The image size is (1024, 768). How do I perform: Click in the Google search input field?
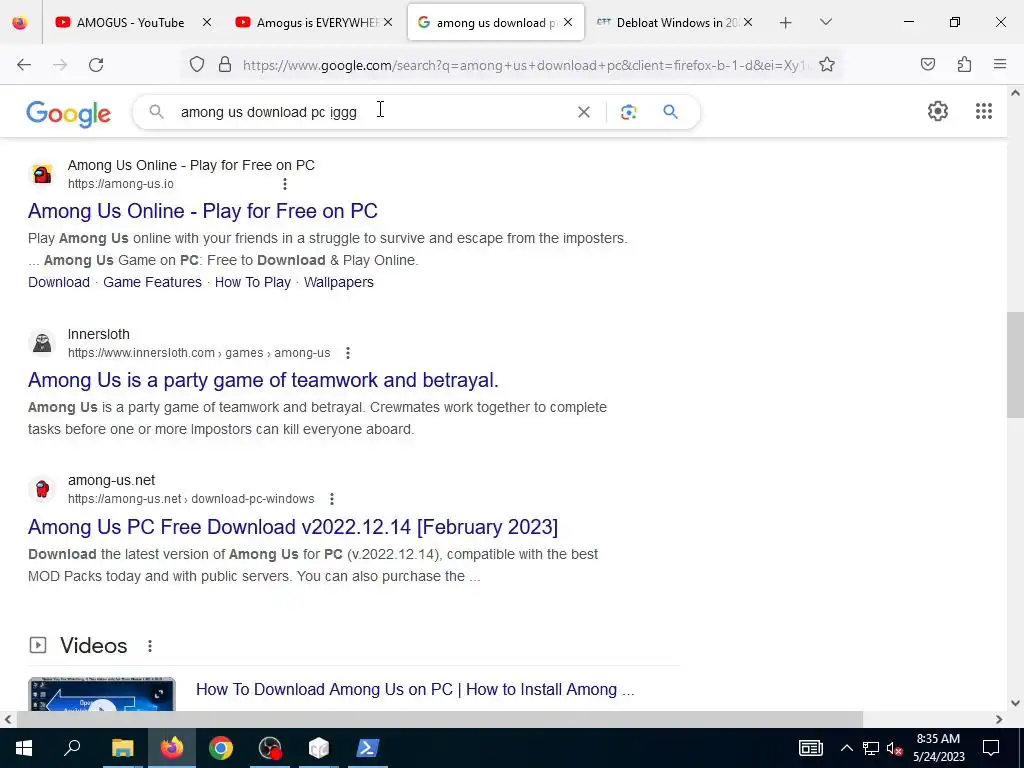[372, 112]
